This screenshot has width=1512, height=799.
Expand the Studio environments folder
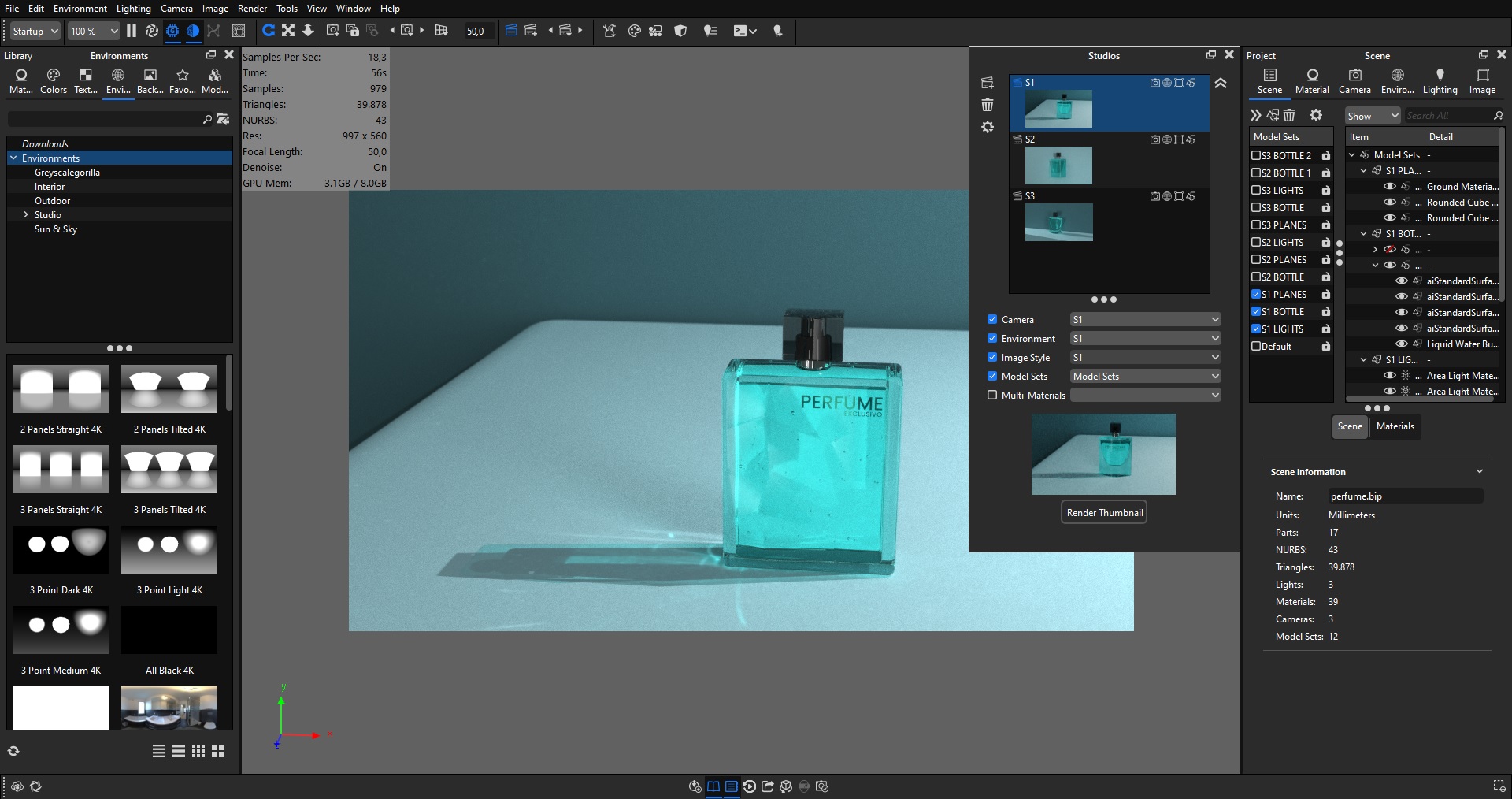pos(26,214)
